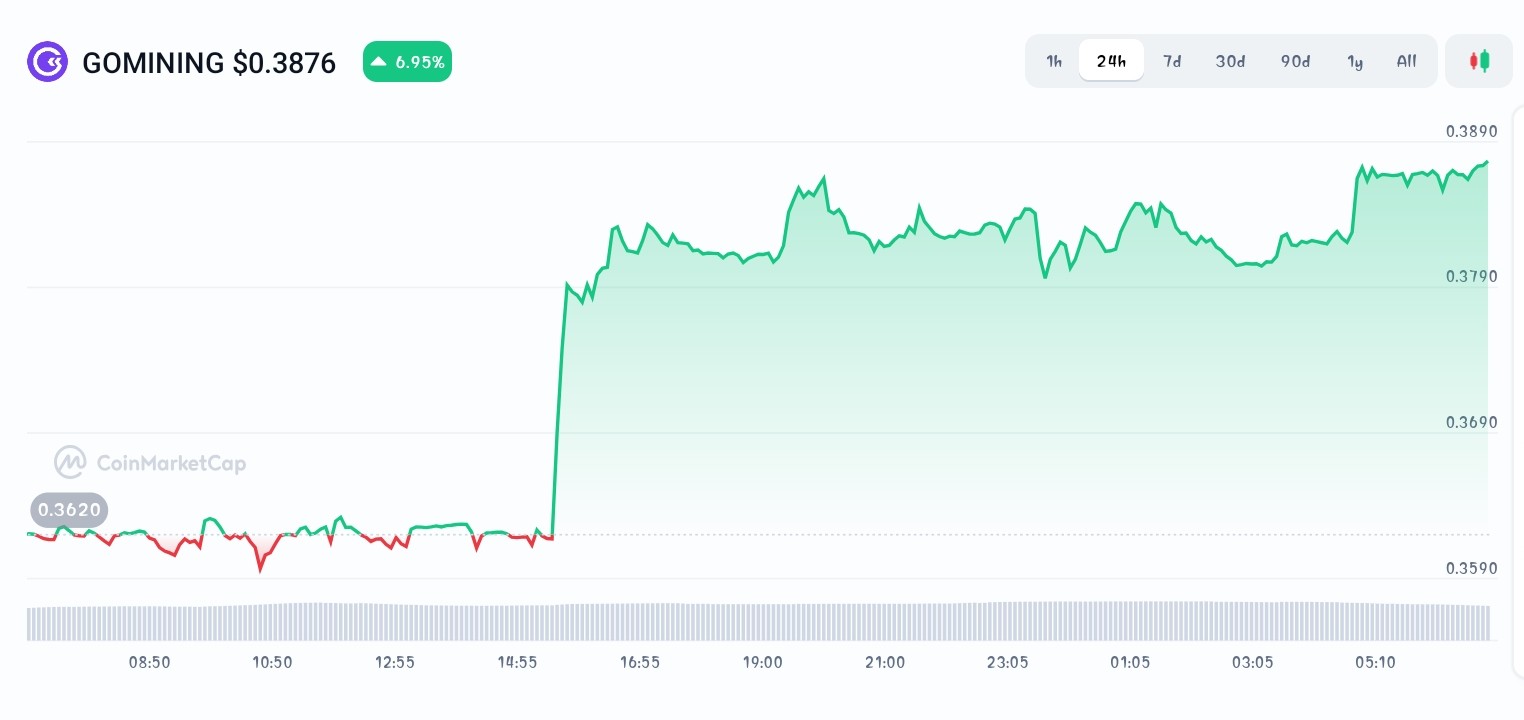Image resolution: width=1524 pixels, height=720 pixels.
Task: Click the 16:55 time axis label
Action: click(x=640, y=662)
